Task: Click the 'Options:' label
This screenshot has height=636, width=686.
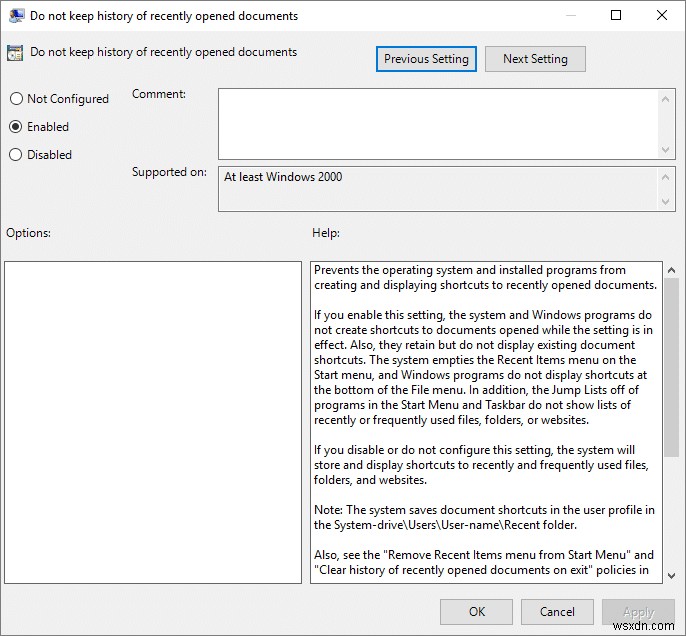Action: 28,233
